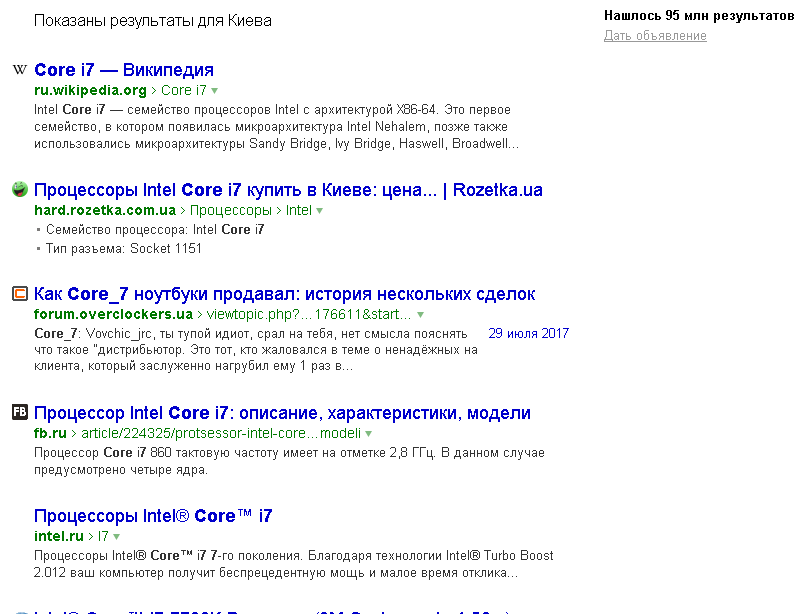Click intel.ru domain link
Screen dimensions: 808x614
coord(59,536)
